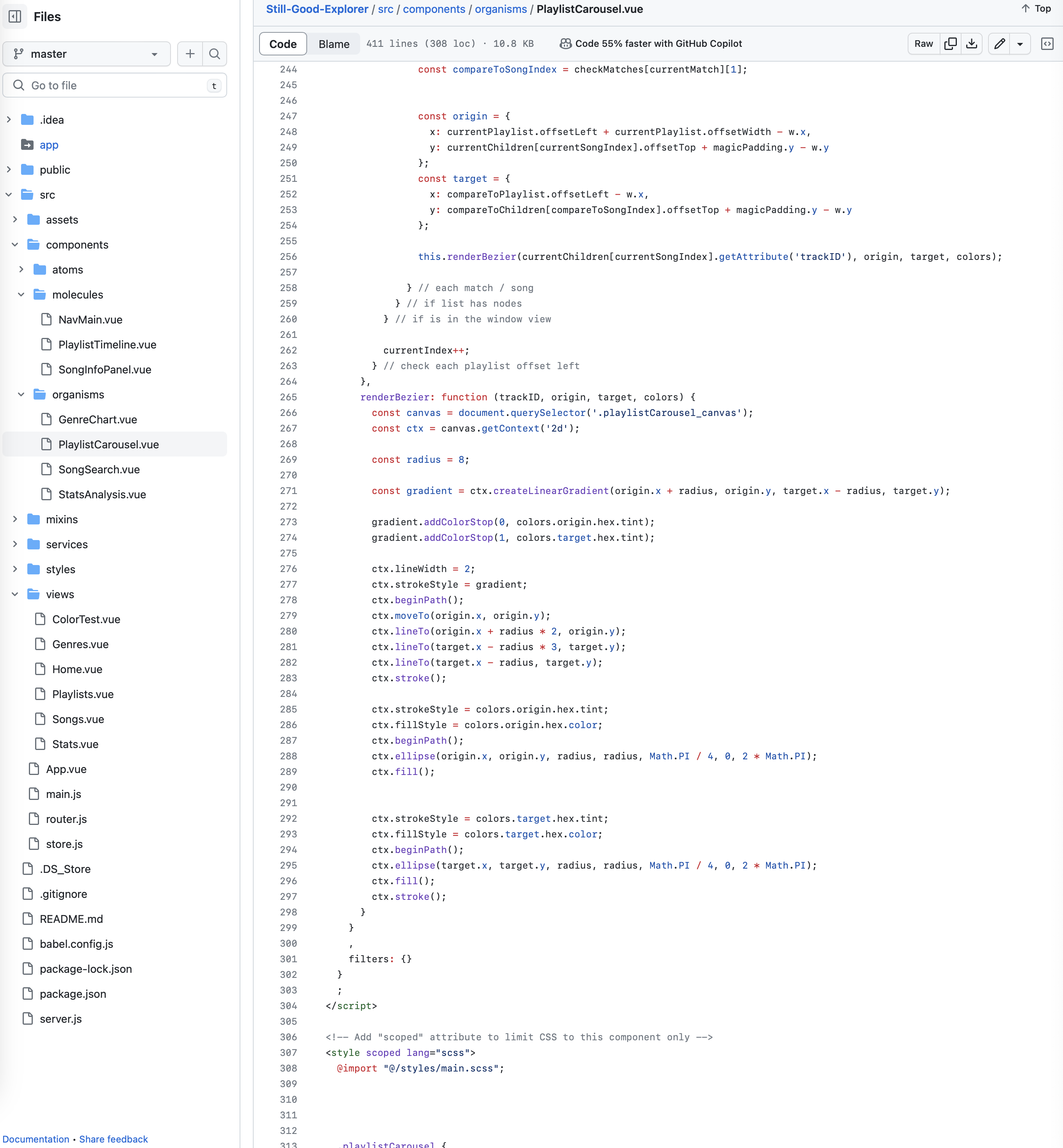Click line number 288
The height and width of the screenshot is (1148, 1063).
tap(288, 756)
